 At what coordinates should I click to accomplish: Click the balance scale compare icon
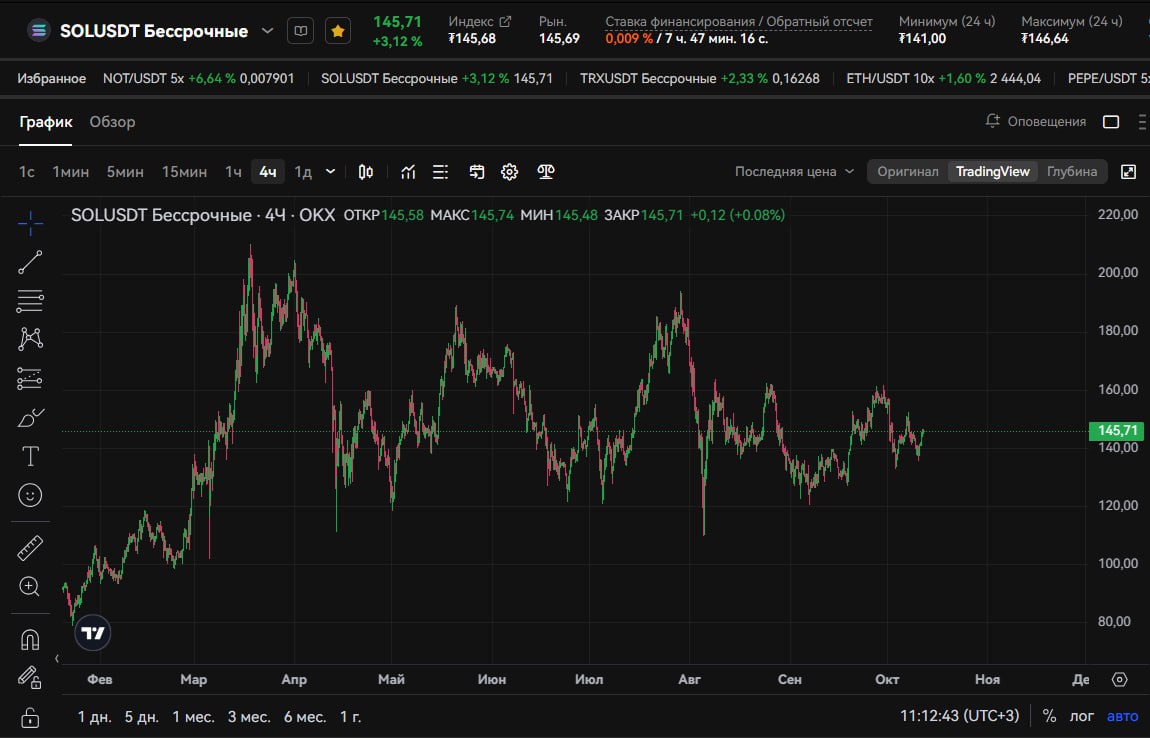(x=546, y=172)
